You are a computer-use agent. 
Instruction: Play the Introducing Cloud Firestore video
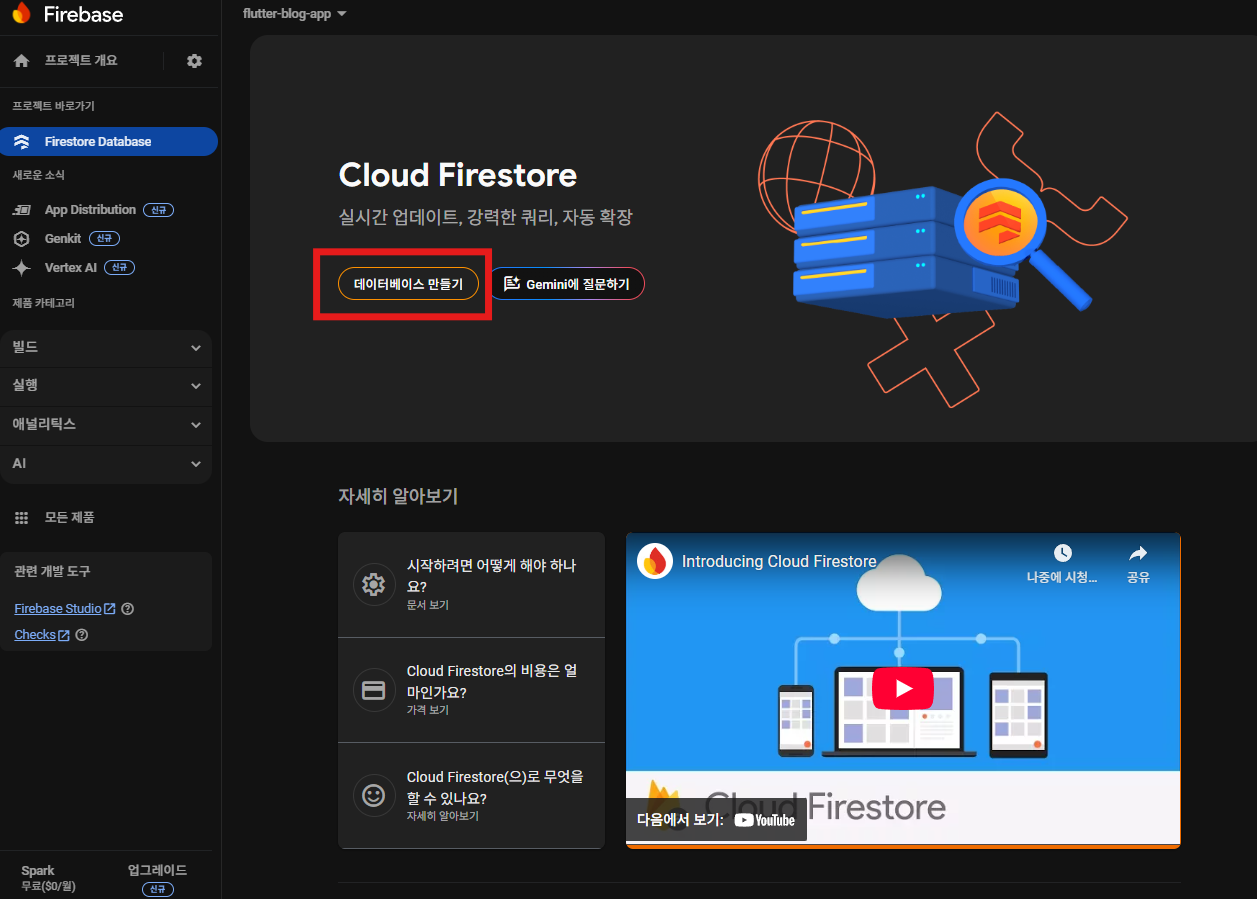pyautogui.click(x=903, y=688)
